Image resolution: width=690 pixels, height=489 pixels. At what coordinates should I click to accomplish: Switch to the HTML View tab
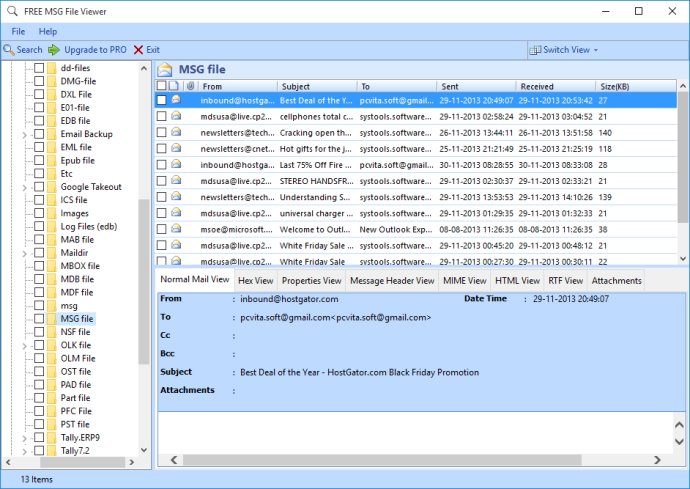(518, 281)
